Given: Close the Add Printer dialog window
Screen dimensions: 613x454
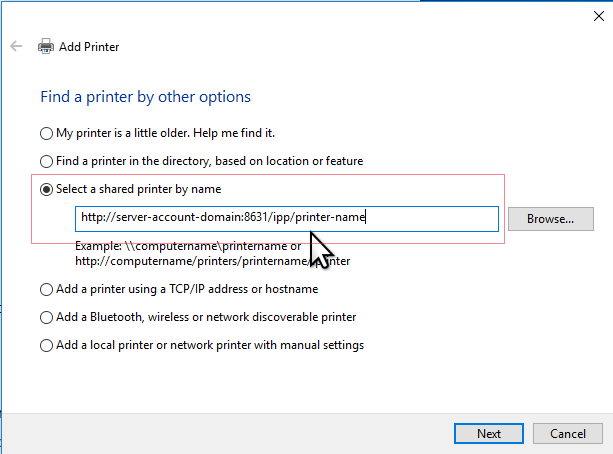Looking at the screenshot, I should (x=598, y=15).
